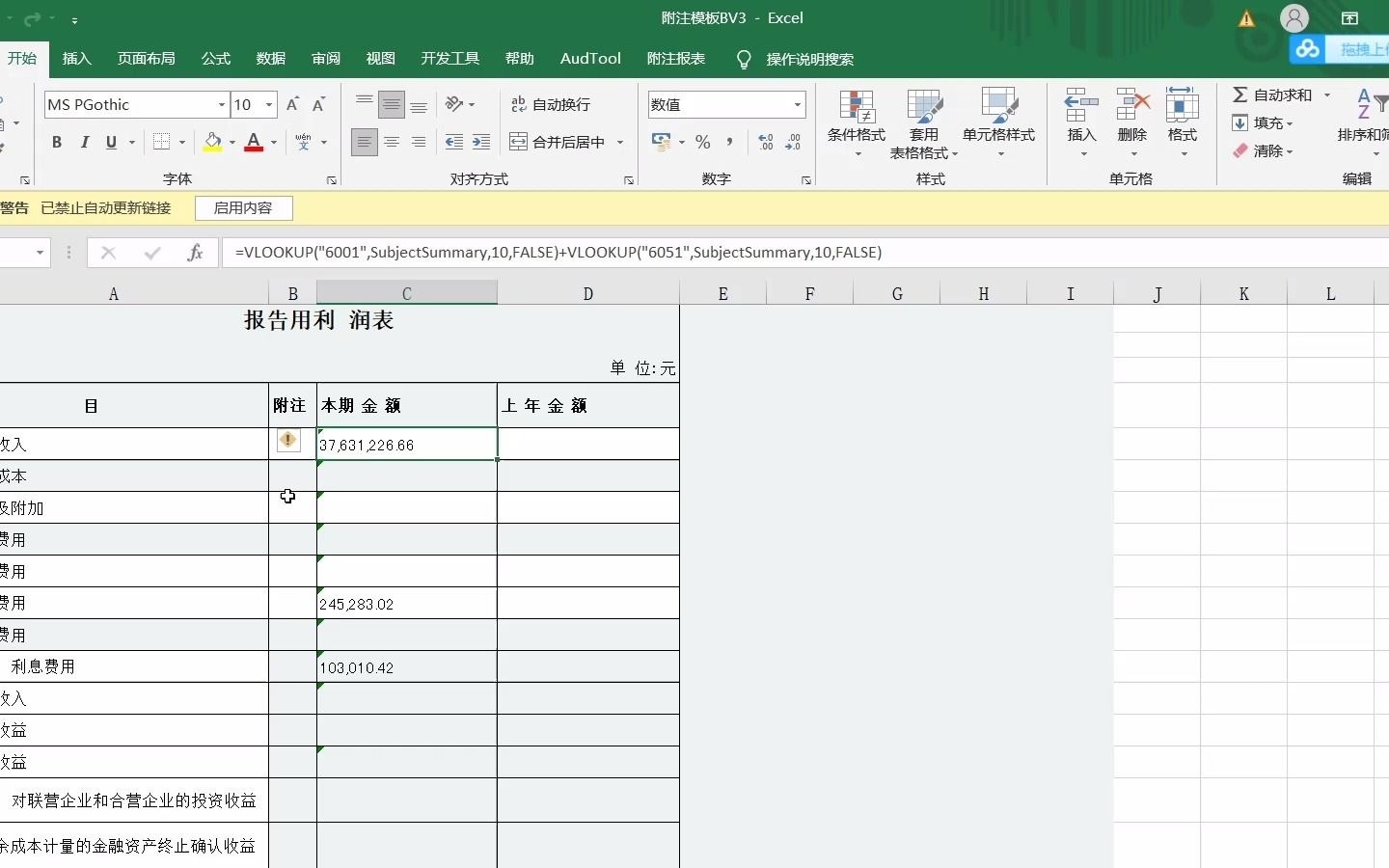Toggle italic formatting
The image size is (1389, 868).
coord(85,143)
